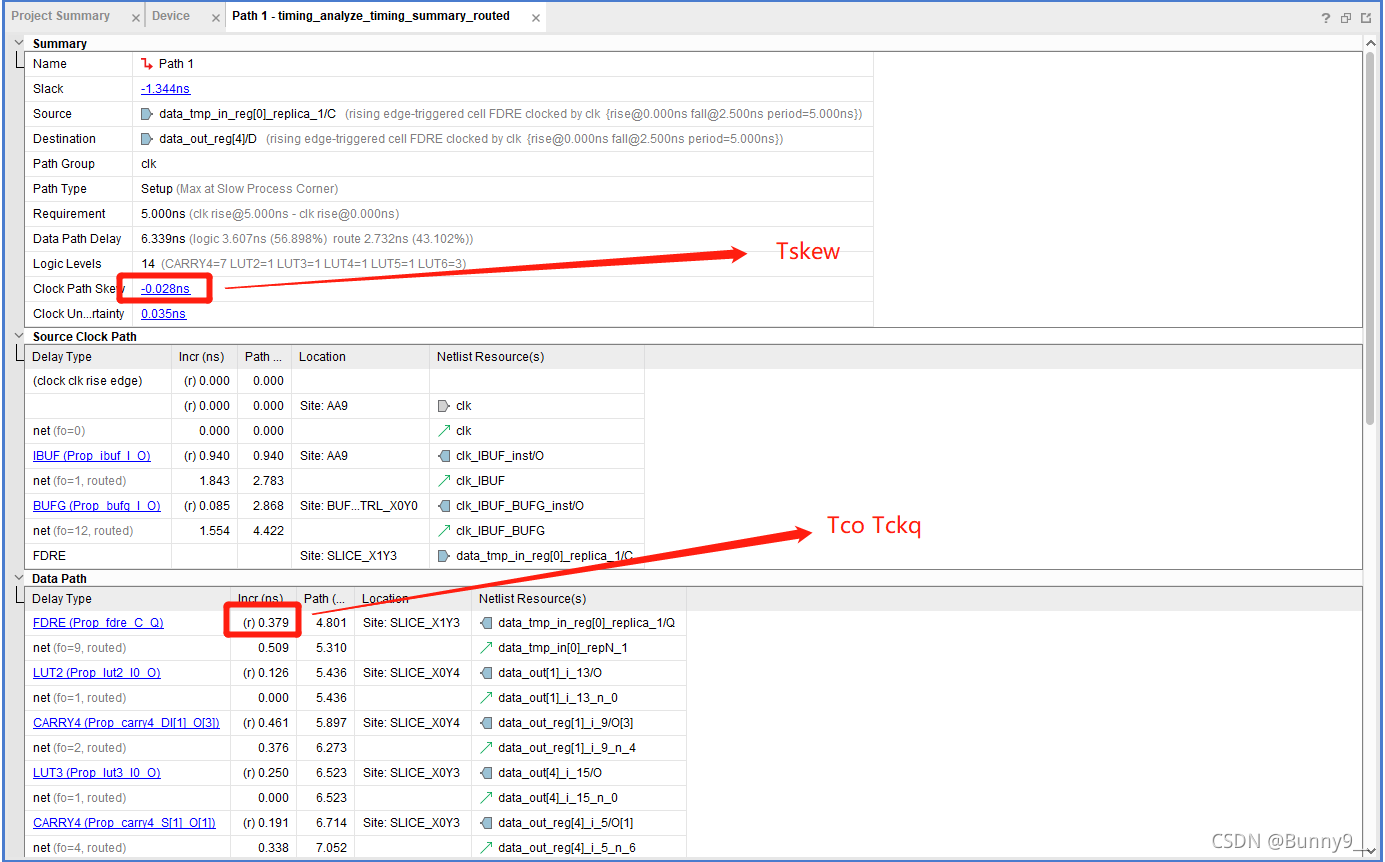Click the Path 1 name icon
Image resolution: width=1385 pixels, height=862 pixels.
click(147, 64)
